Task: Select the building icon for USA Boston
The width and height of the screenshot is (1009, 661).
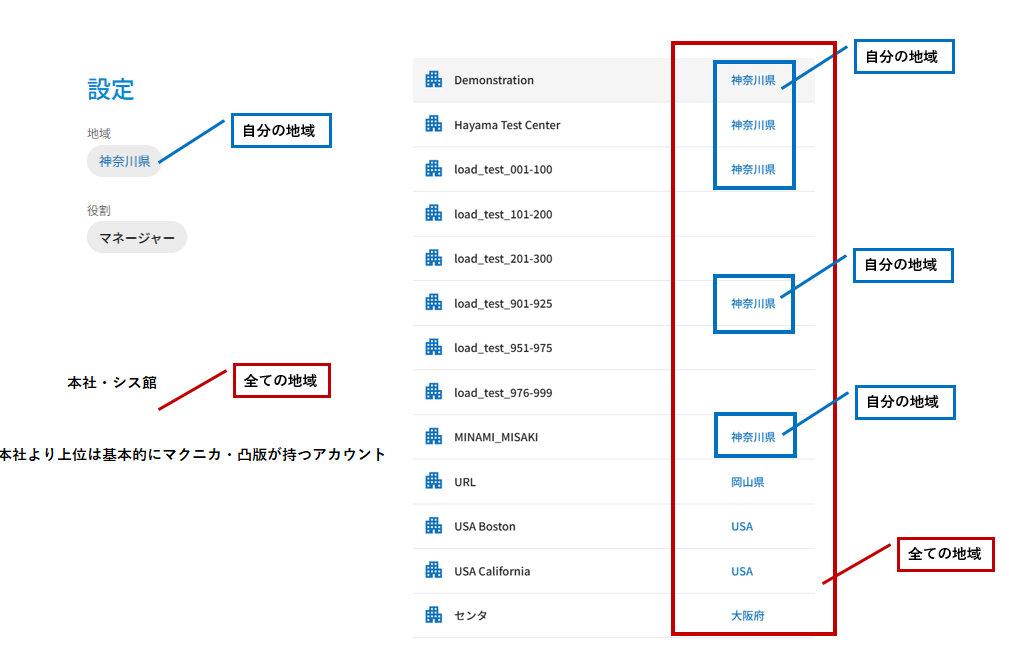Action: pyautogui.click(x=433, y=526)
